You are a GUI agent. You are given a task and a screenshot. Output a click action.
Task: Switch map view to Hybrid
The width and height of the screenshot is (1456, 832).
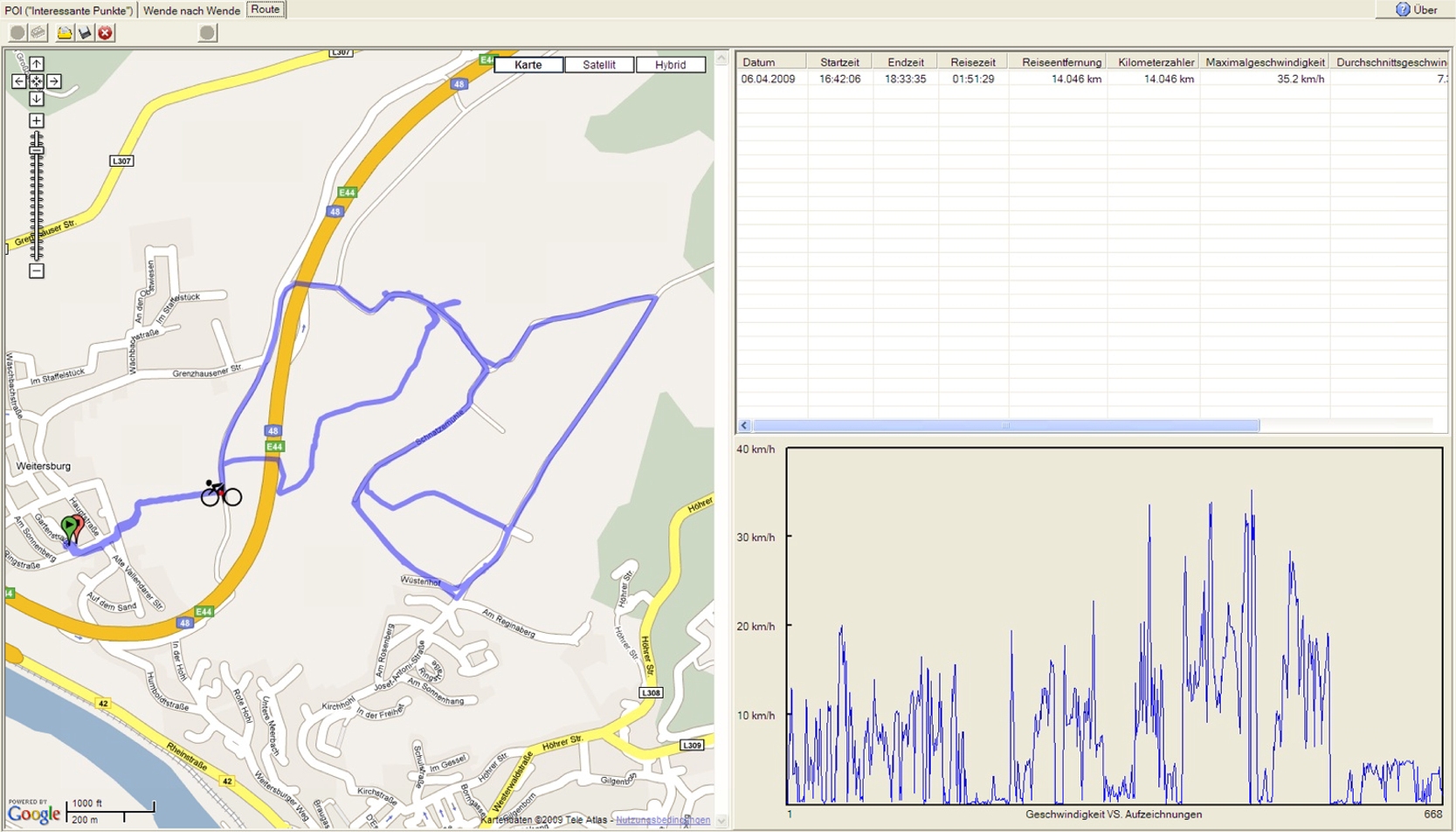670,65
